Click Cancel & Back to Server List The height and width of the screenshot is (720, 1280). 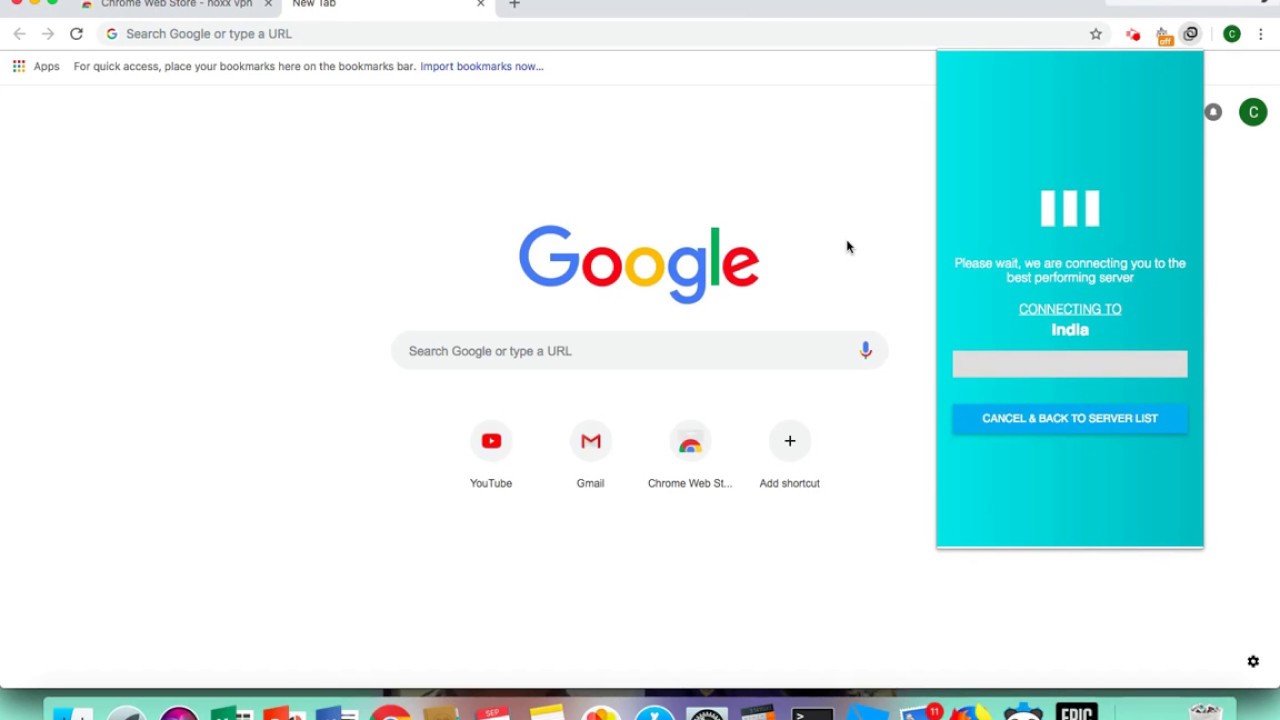[x=1070, y=418]
